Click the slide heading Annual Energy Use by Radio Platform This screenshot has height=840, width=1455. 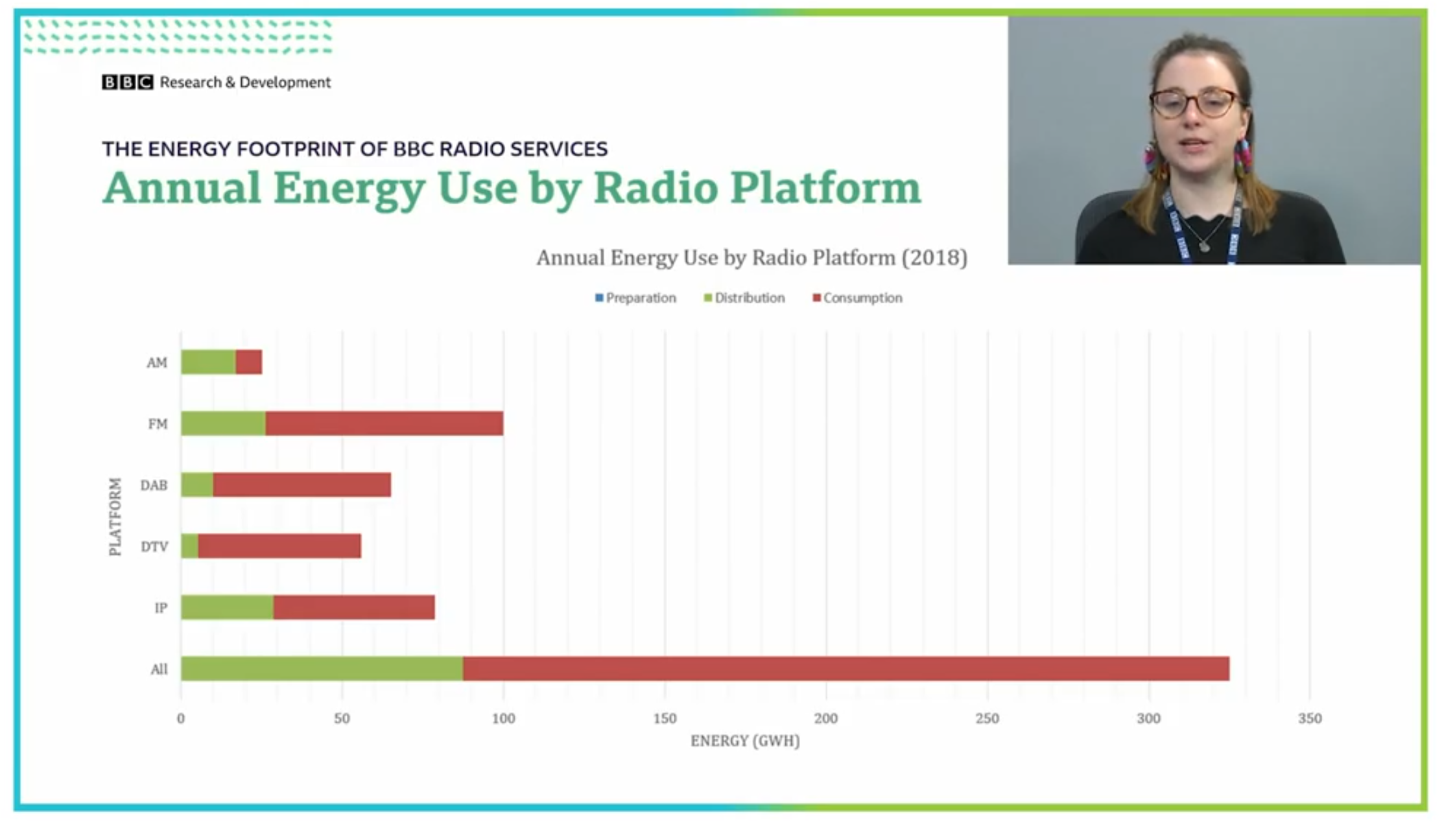512,188
